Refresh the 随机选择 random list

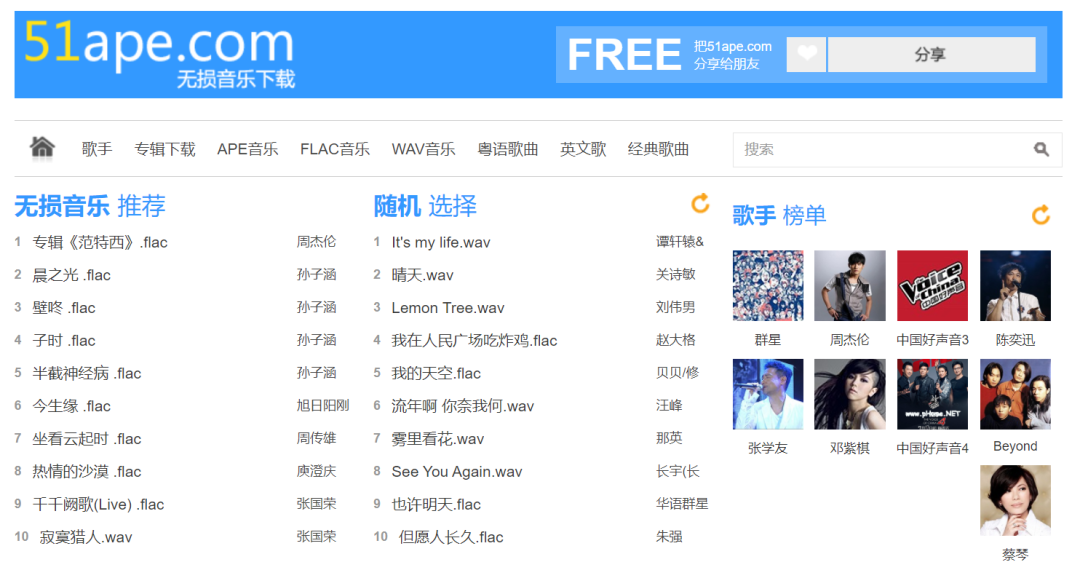pyautogui.click(x=700, y=204)
